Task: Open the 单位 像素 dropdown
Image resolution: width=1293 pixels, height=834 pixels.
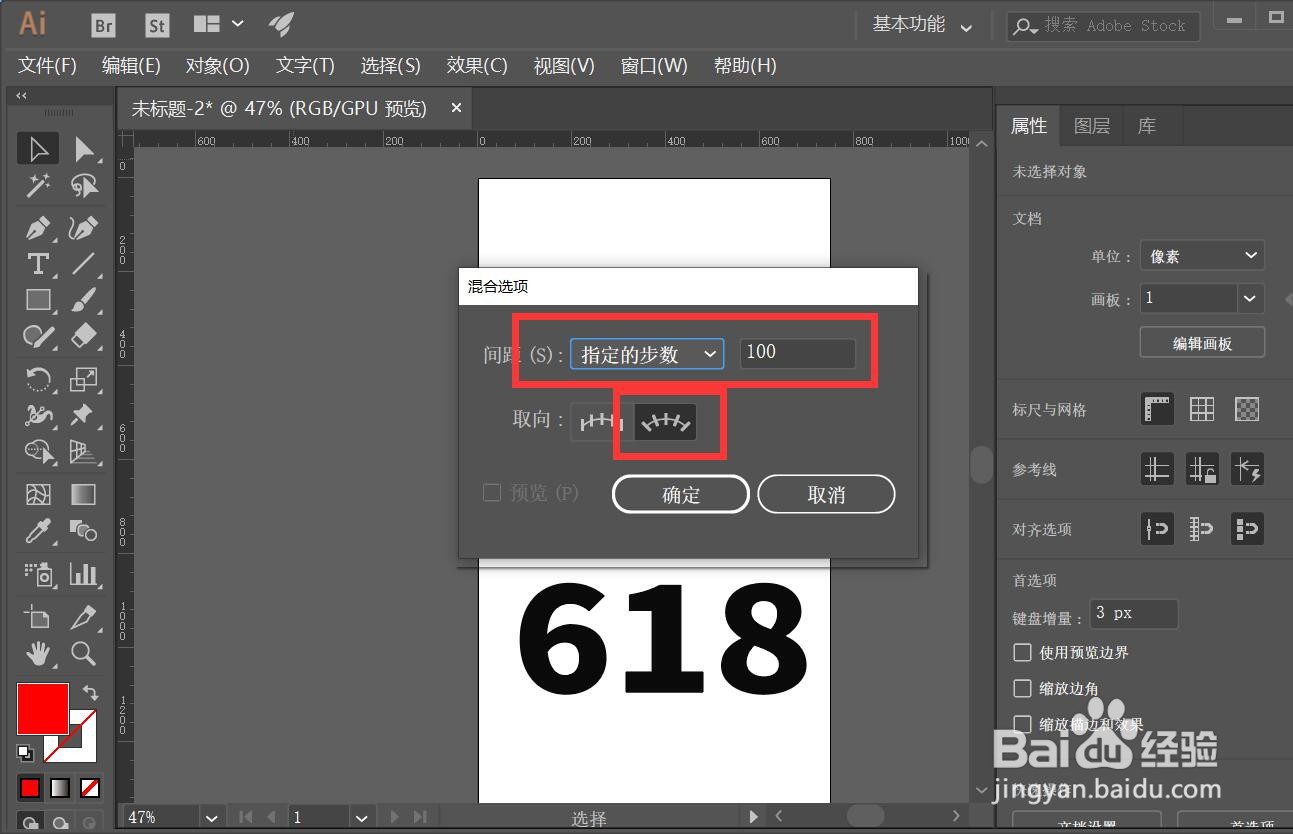Action: 1201,255
